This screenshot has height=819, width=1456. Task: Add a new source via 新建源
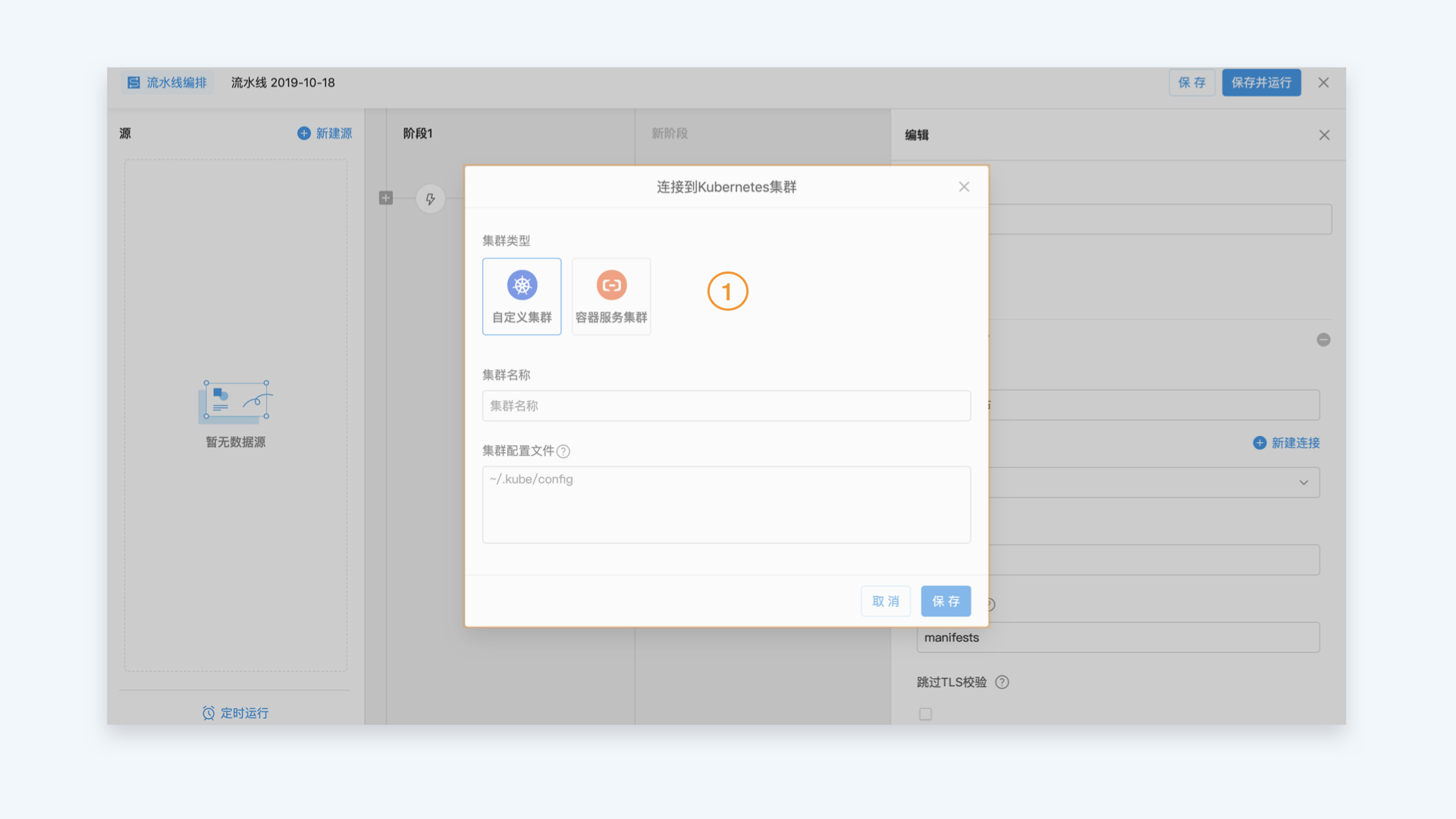(325, 133)
